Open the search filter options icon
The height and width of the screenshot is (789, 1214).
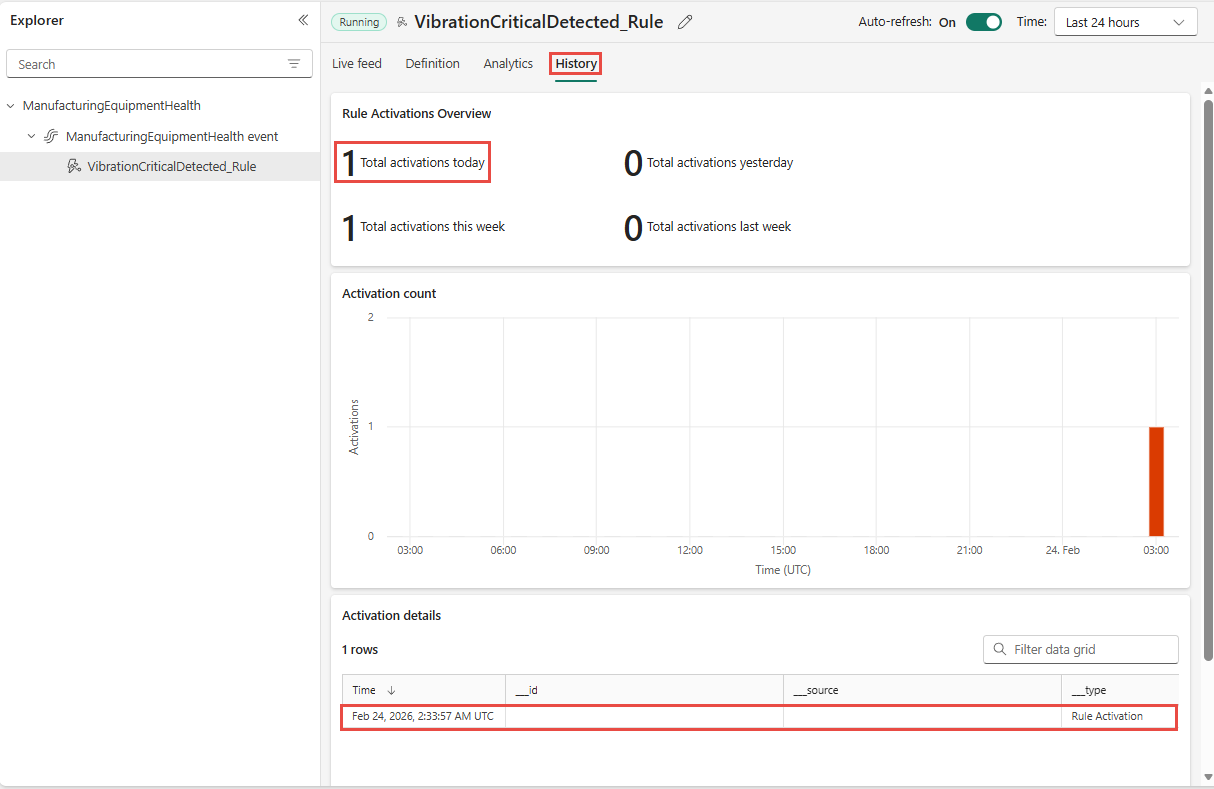click(x=294, y=64)
